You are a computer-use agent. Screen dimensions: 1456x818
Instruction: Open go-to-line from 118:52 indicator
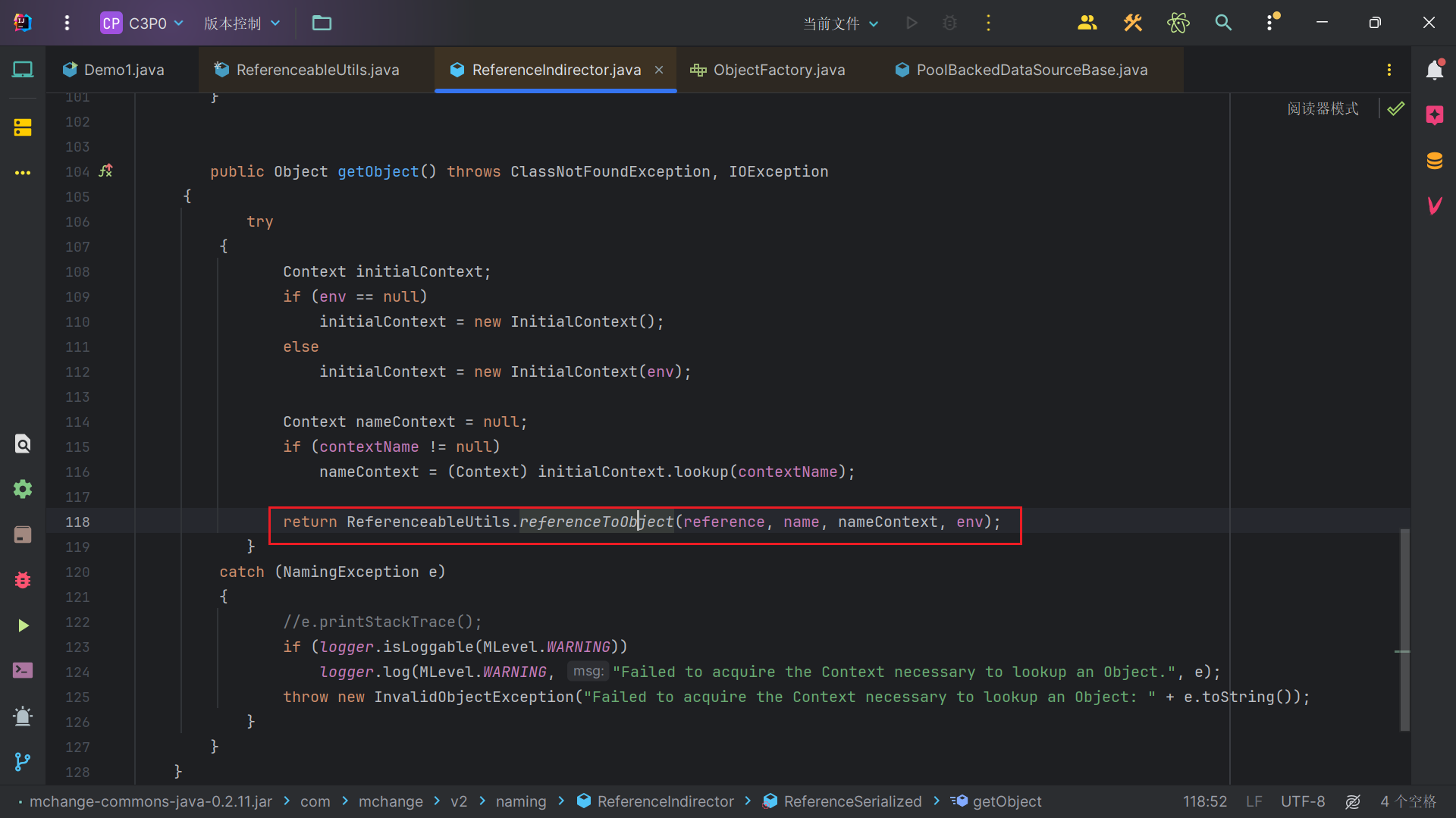click(x=1204, y=801)
